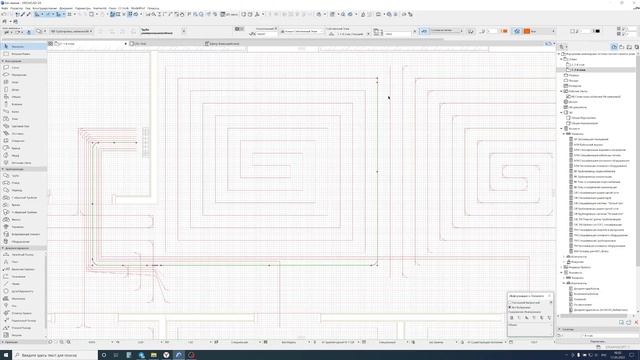
Task: Open the Конструирование menu
Action: tap(45, 8)
